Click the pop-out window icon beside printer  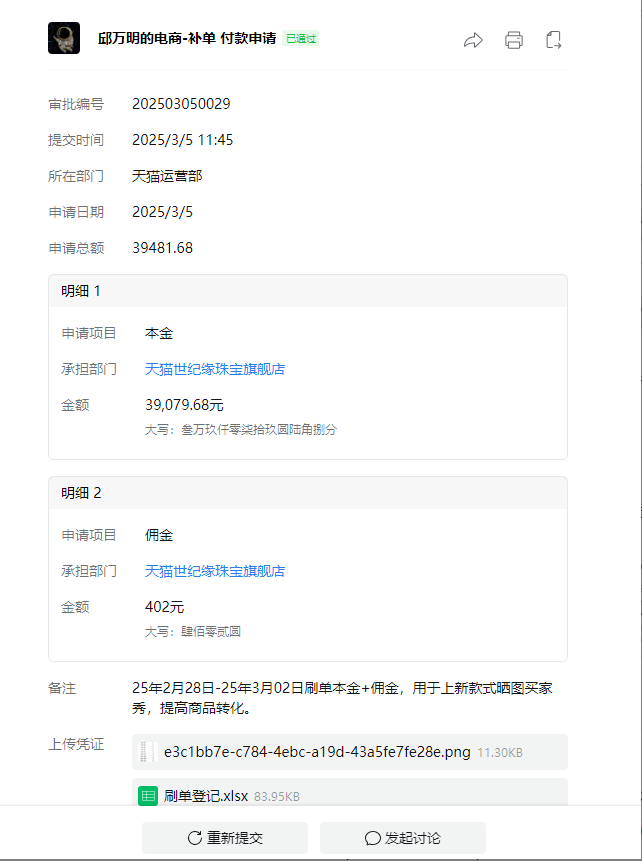(x=553, y=40)
